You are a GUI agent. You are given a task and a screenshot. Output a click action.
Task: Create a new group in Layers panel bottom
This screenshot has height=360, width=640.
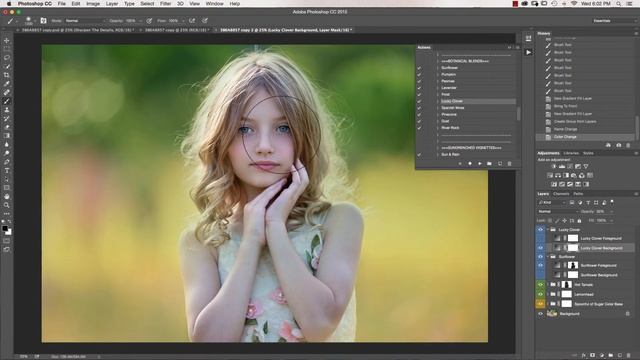611,356
